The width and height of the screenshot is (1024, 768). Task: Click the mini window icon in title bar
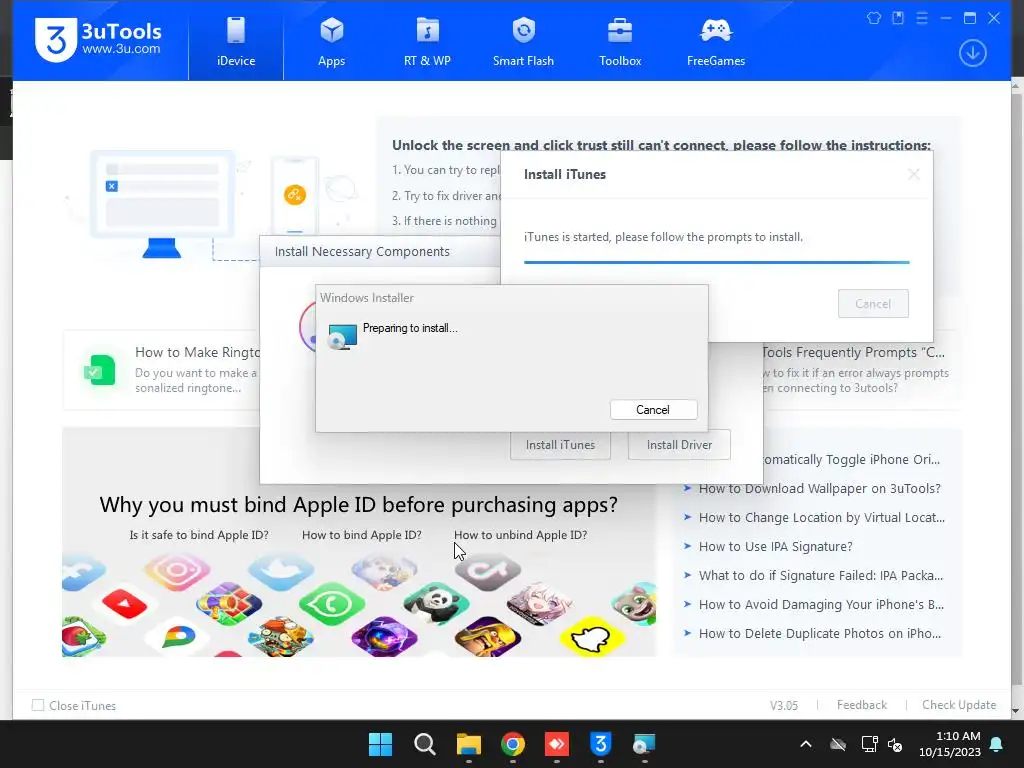(x=898, y=18)
